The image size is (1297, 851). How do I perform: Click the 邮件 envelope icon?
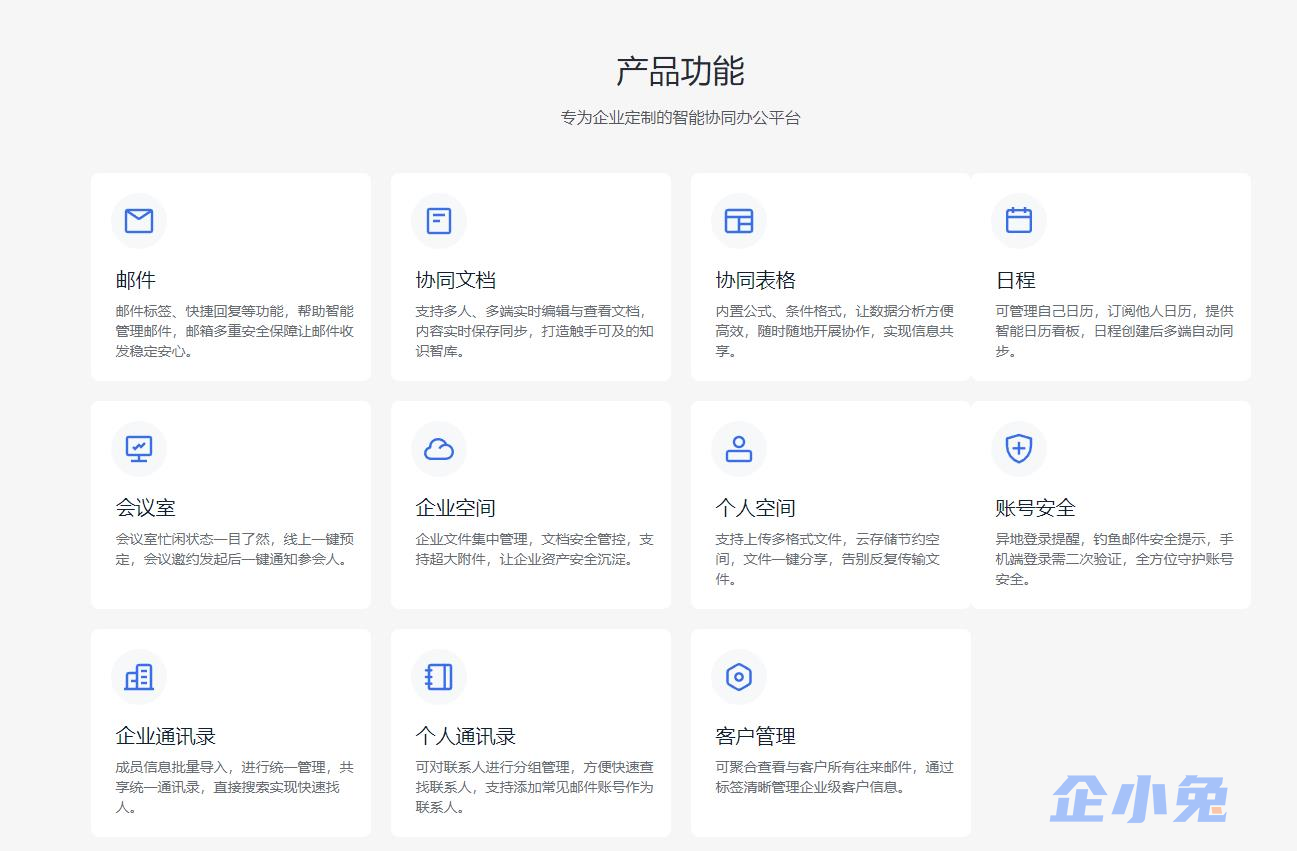(138, 221)
